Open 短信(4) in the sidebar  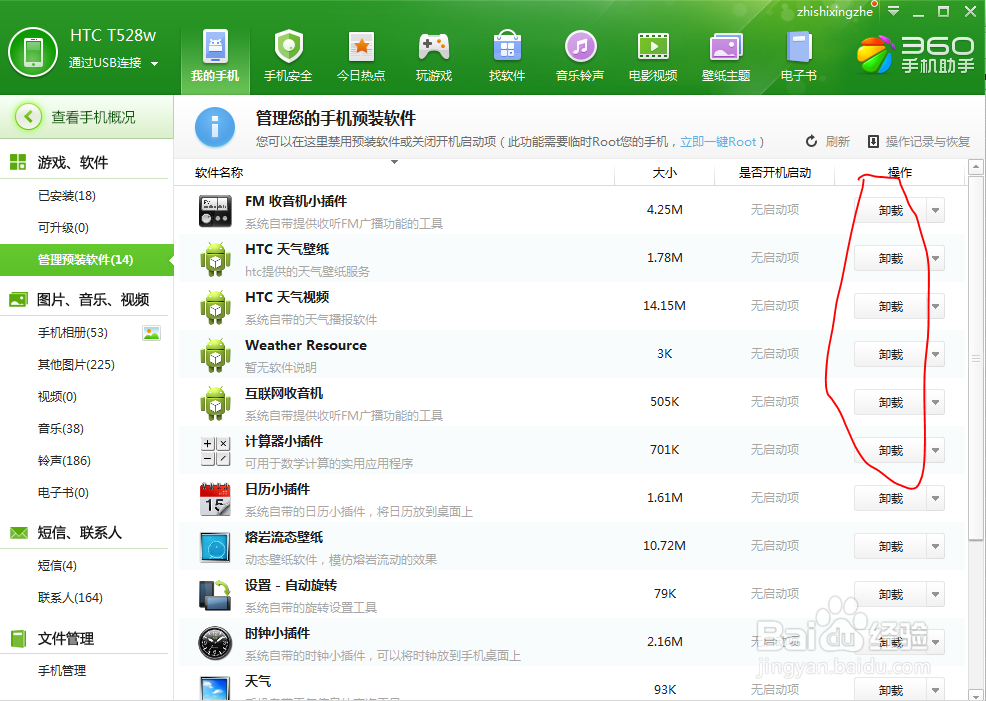click(57, 566)
